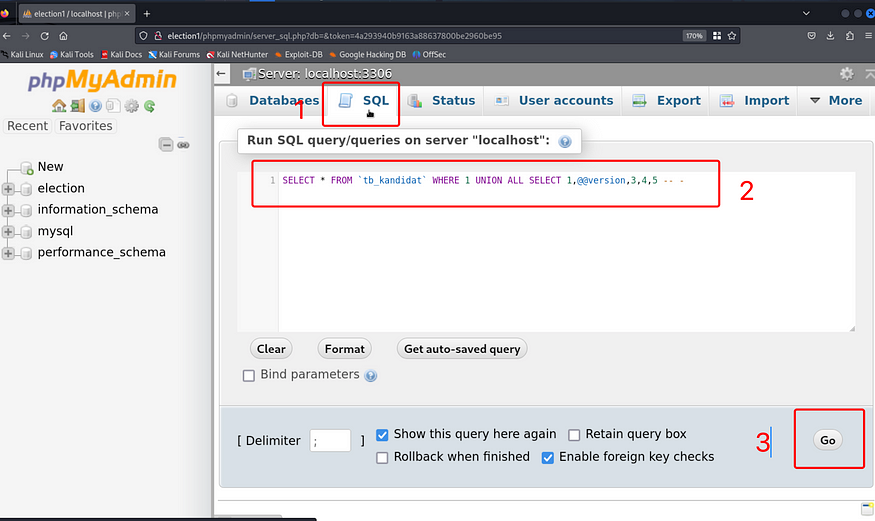Viewport: 875px width, 521px height.
Task: Click browser reload button
Action: (45, 36)
